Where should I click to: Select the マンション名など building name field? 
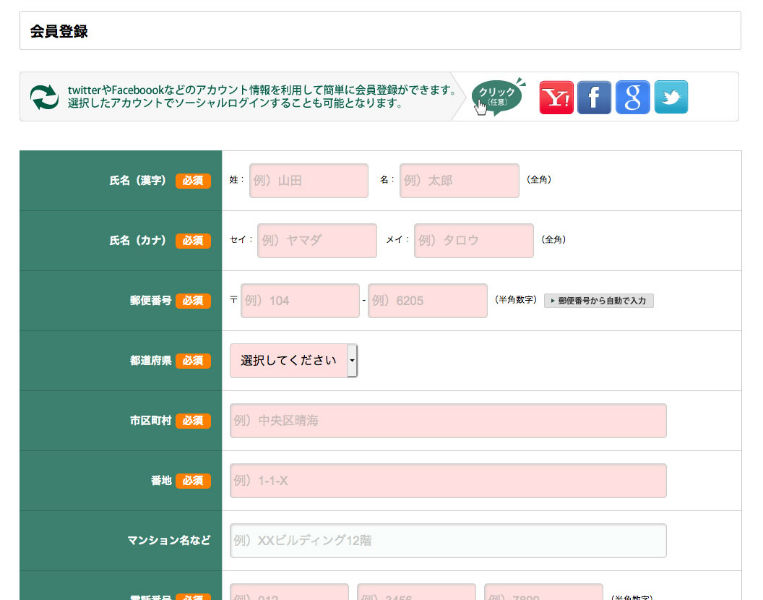pyautogui.click(x=448, y=541)
